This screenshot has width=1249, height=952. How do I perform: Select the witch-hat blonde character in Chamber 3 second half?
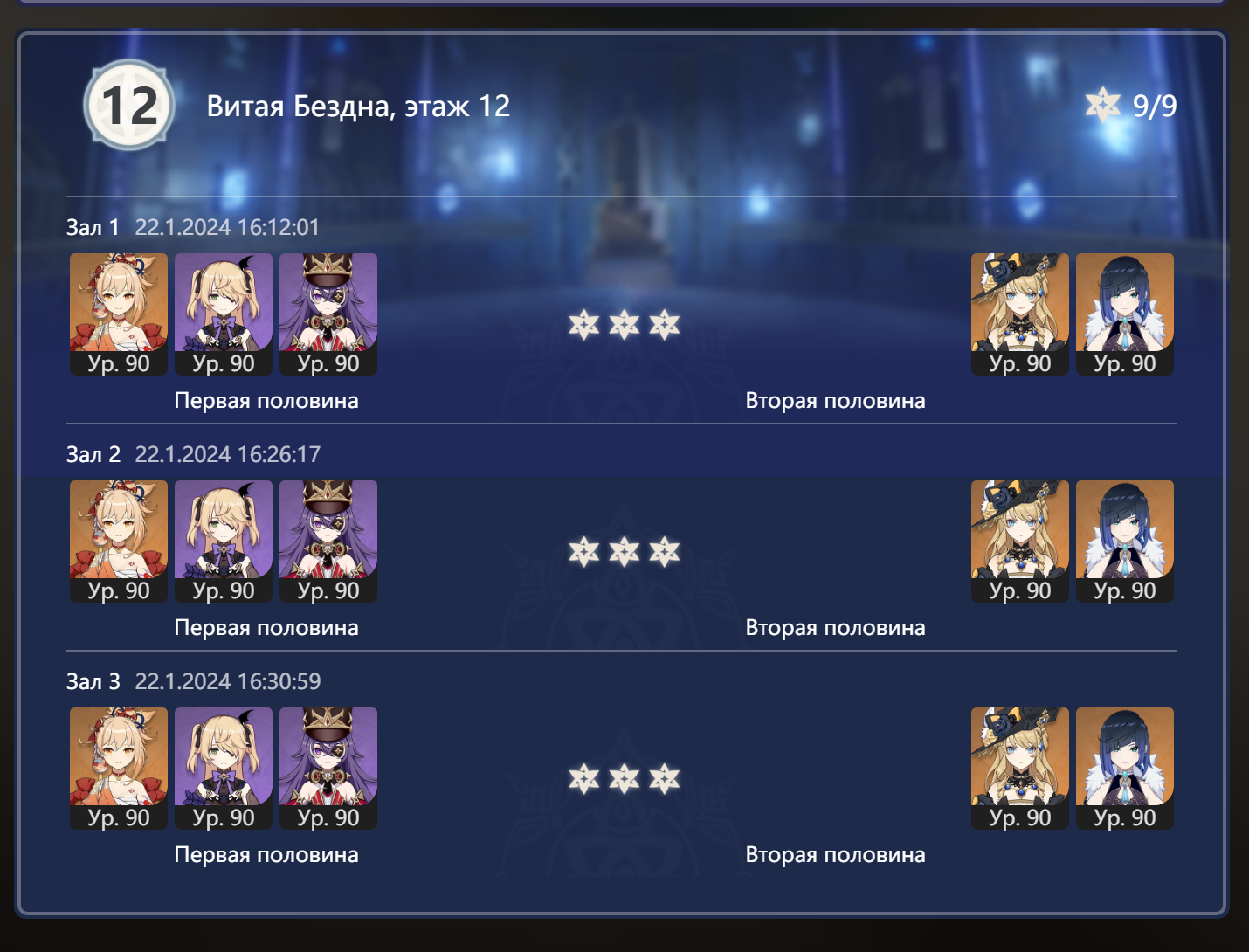pos(1020,769)
